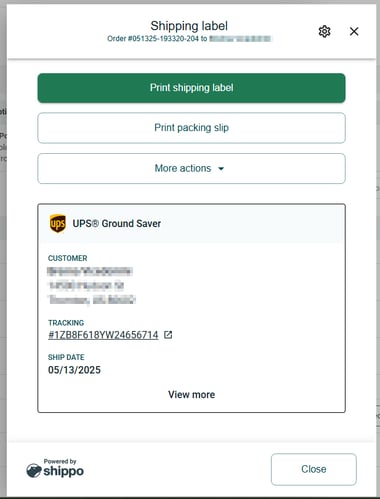
Task: Click the CUSTOMER section label
Action: click(68, 258)
